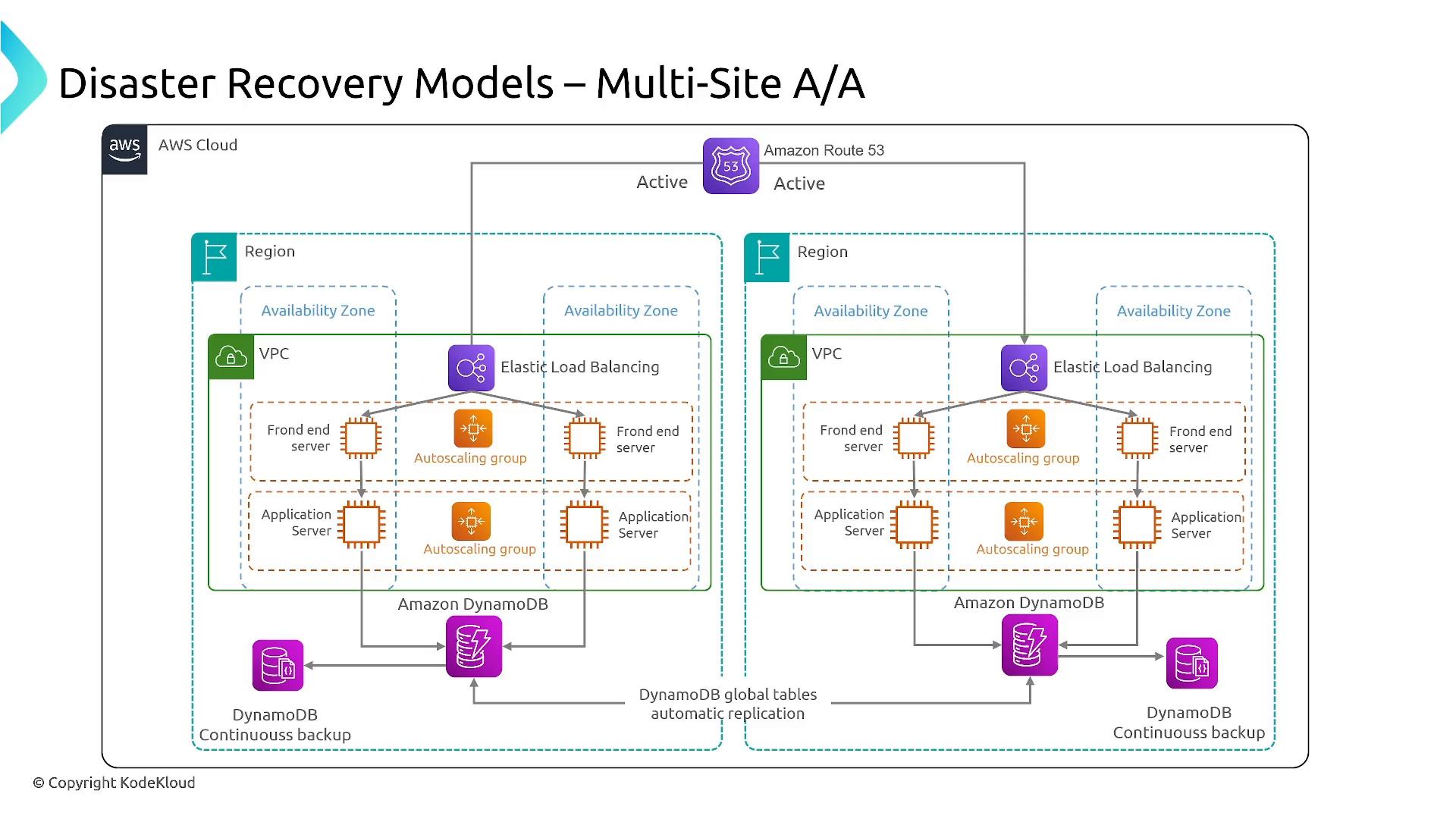
Task: Click first Availability Zone label in left region
Action: (x=318, y=310)
